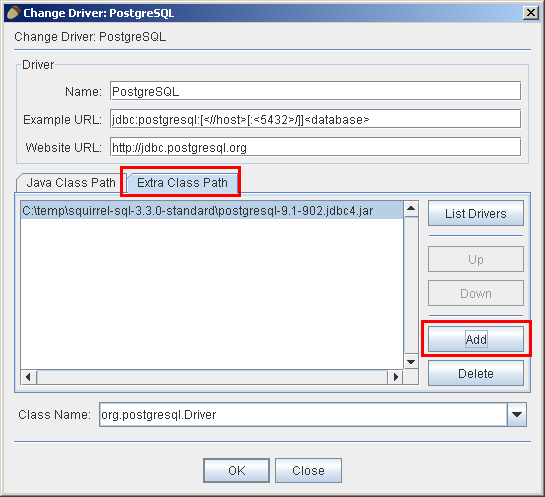Open the Class Name dropdown arrow
The width and height of the screenshot is (545, 497).
(517, 414)
